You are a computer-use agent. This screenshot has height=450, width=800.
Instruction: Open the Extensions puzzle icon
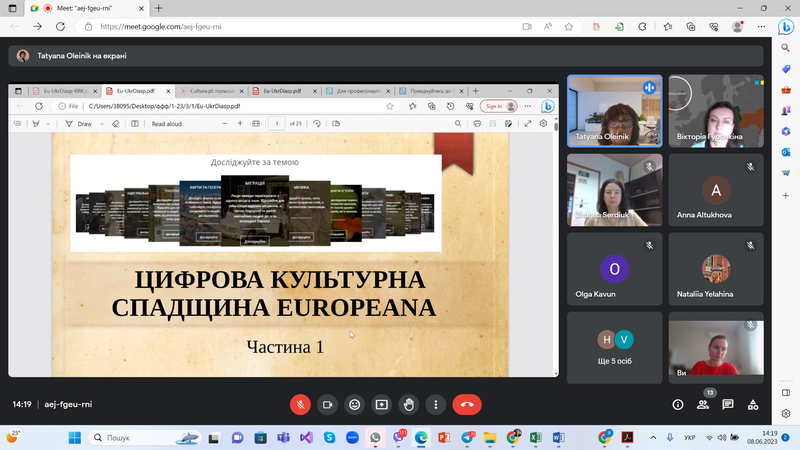[642, 27]
